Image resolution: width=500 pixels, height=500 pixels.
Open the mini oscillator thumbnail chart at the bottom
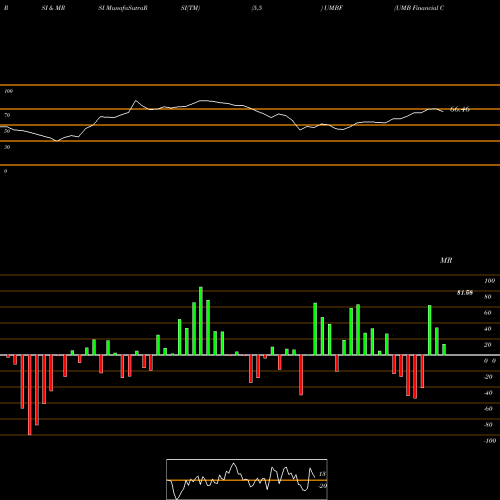tap(247, 479)
